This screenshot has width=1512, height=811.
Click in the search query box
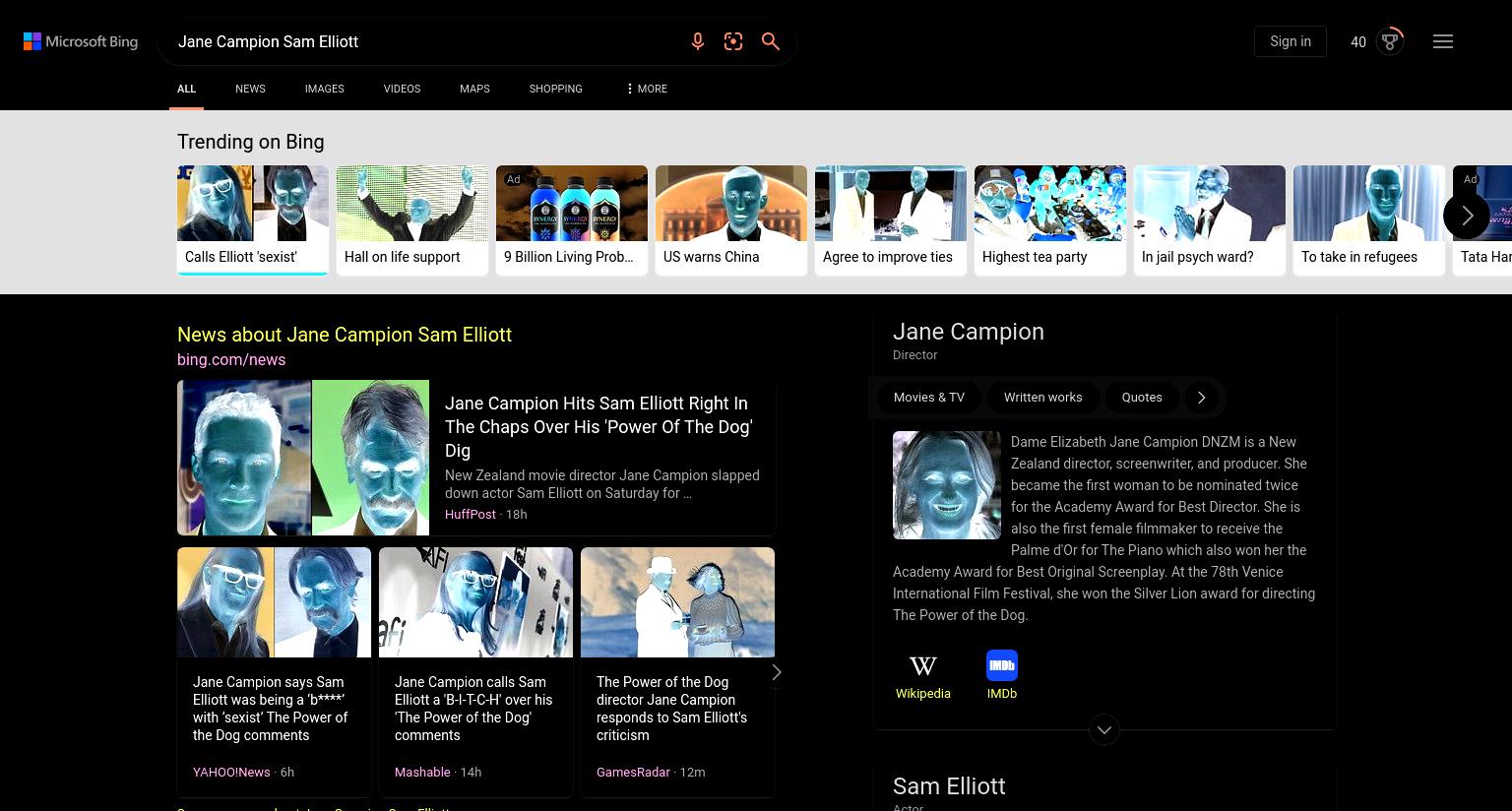423,41
